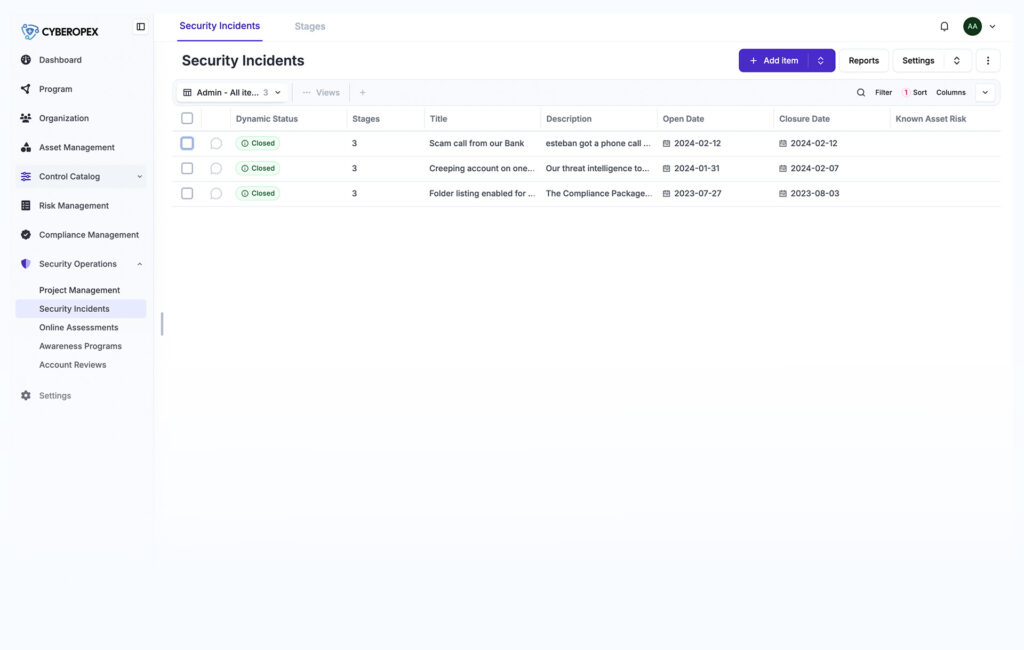Select the Scam call from our Bank row checkbox
Viewport: 1024px width, 650px height.
pos(187,143)
